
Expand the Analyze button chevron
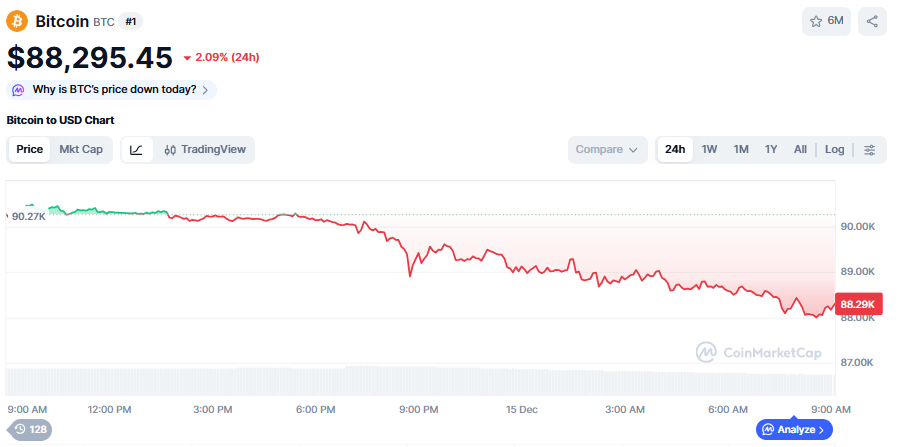point(821,430)
